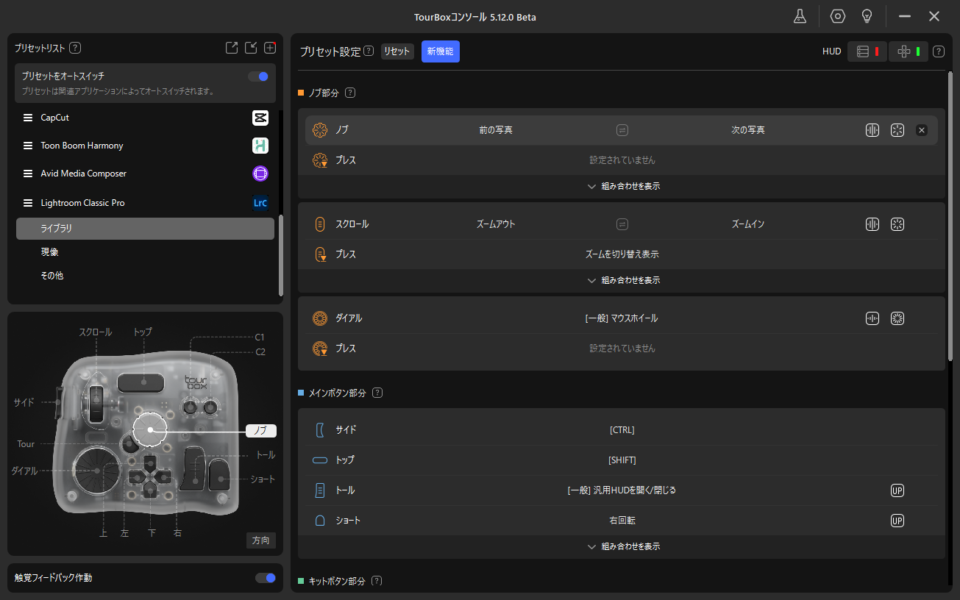Select the Toon Boom Harmony preset
This screenshot has width=960, height=600.
(82, 145)
